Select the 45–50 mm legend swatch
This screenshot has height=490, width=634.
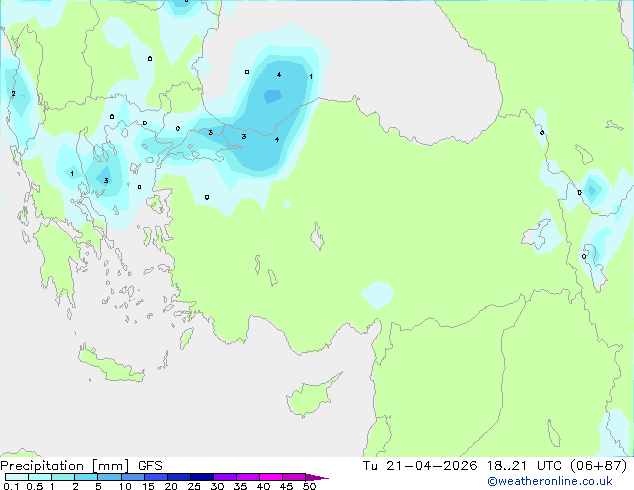click(294, 477)
